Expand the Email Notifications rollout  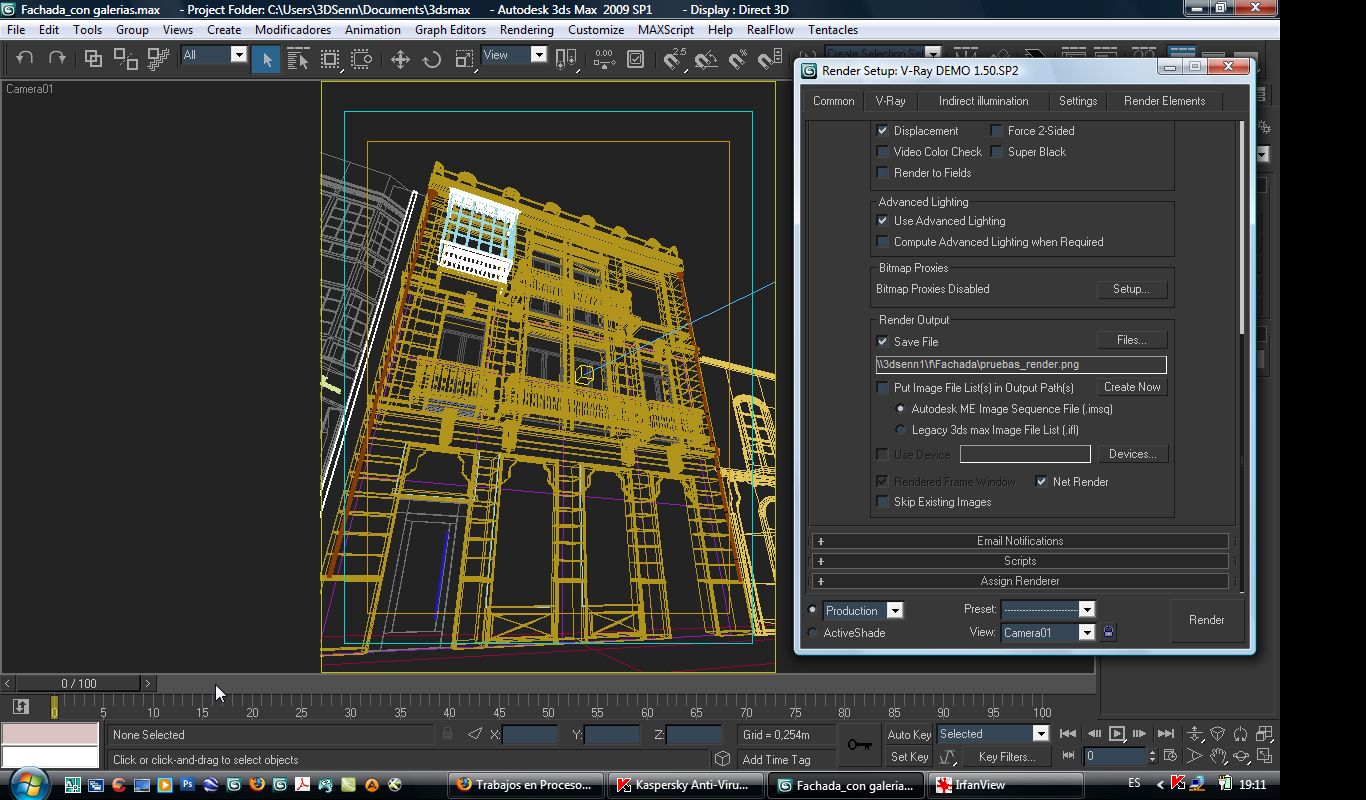(x=1019, y=541)
